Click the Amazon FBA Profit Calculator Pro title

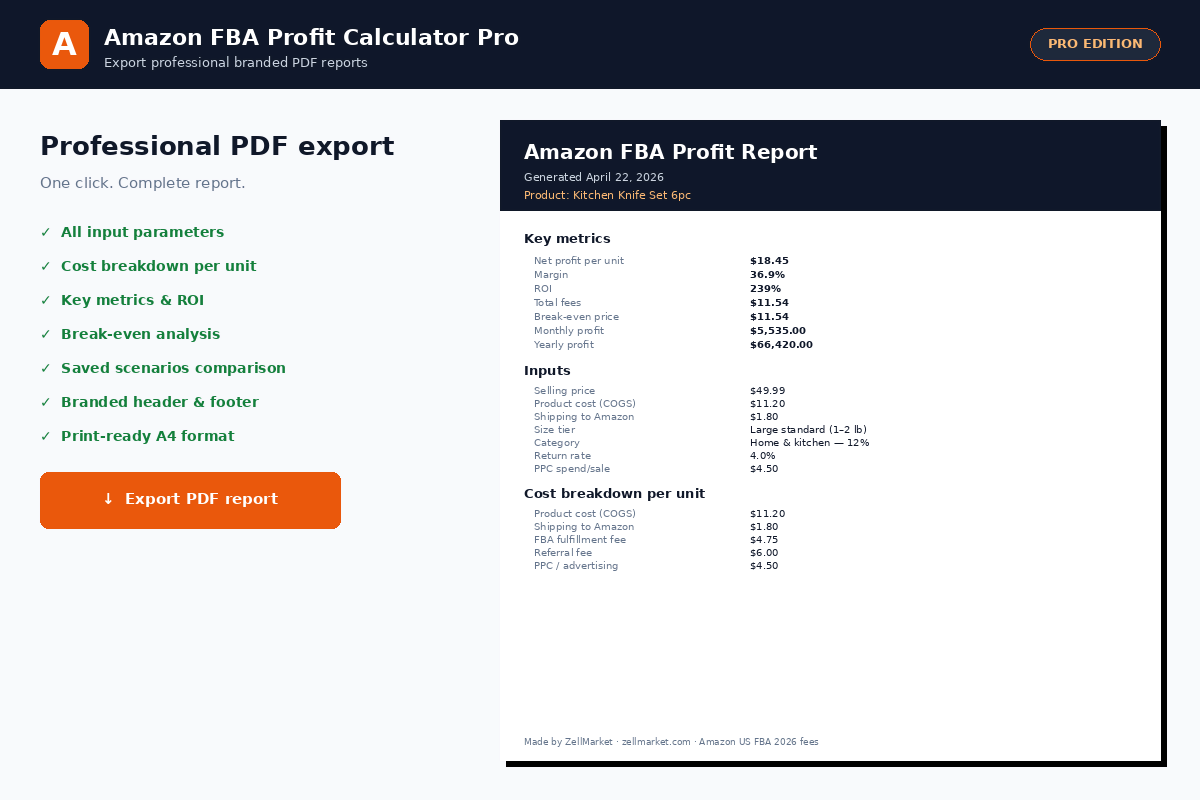point(311,38)
